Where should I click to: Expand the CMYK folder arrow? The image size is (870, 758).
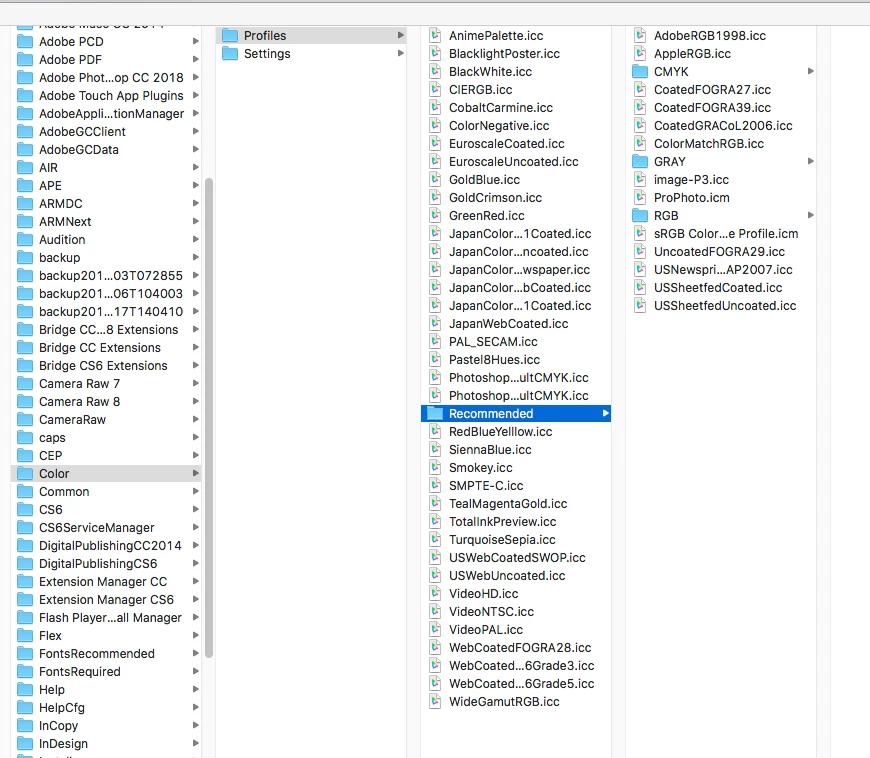811,71
